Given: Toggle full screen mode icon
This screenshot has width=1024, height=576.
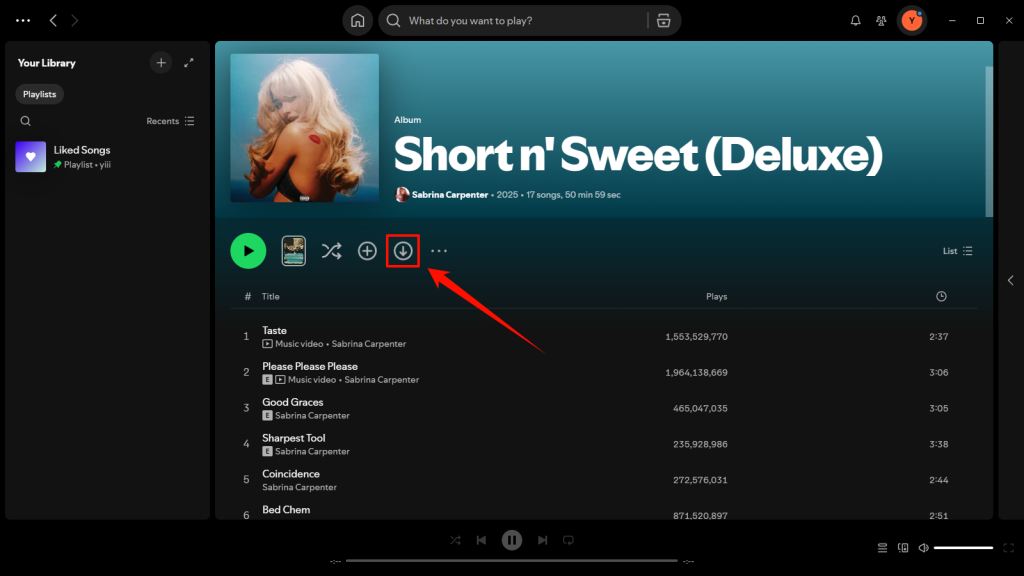Looking at the screenshot, I should coord(1008,547).
